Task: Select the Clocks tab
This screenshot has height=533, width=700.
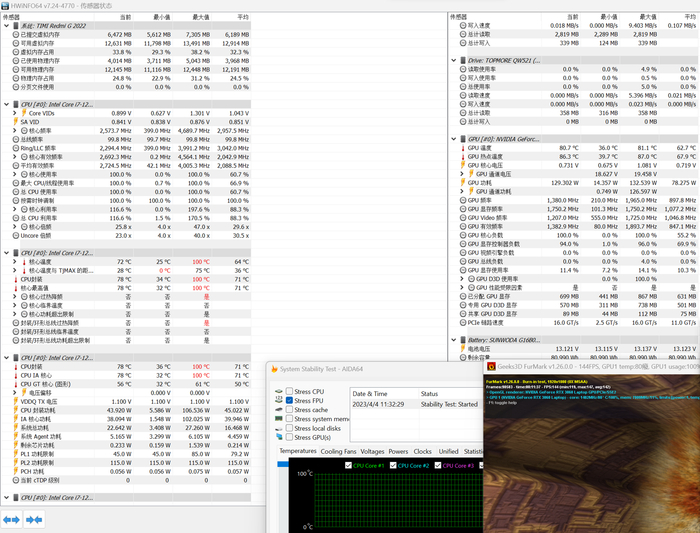Action: (423, 451)
